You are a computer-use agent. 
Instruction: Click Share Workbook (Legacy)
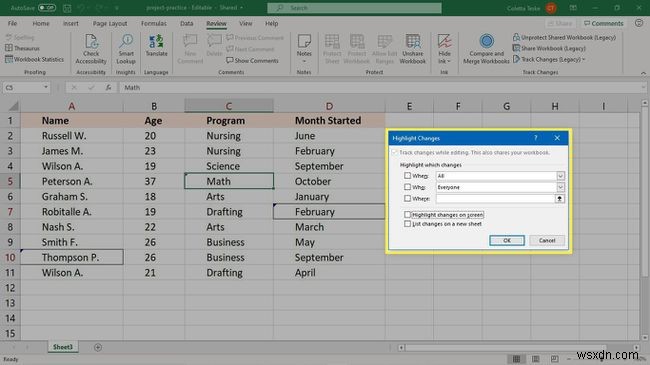coord(549,48)
